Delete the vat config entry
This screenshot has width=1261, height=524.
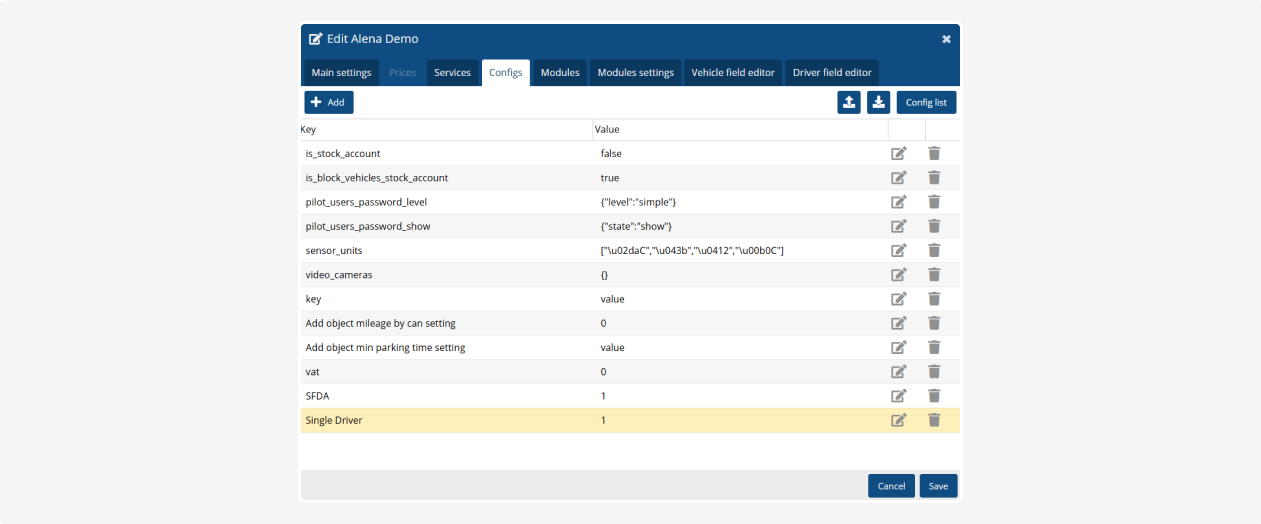[x=934, y=372]
